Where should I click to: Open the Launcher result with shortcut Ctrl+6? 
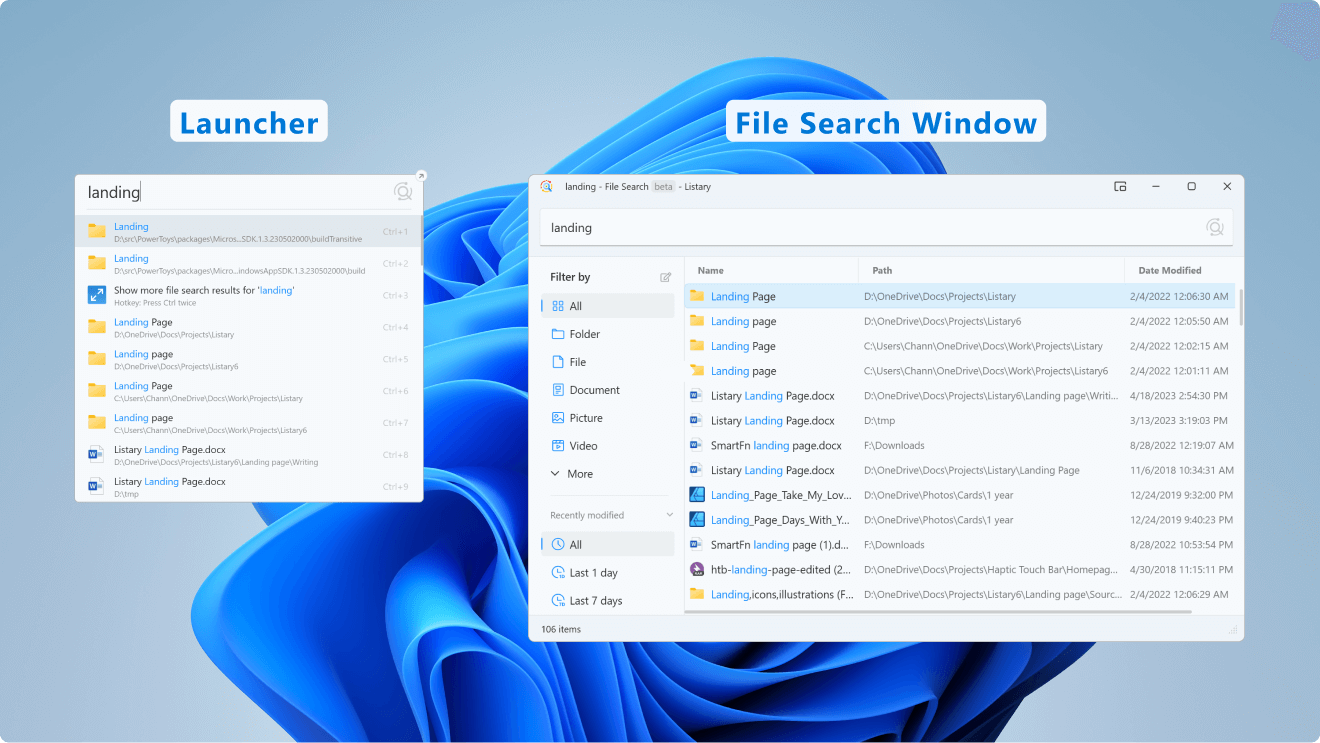click(248, 391)
